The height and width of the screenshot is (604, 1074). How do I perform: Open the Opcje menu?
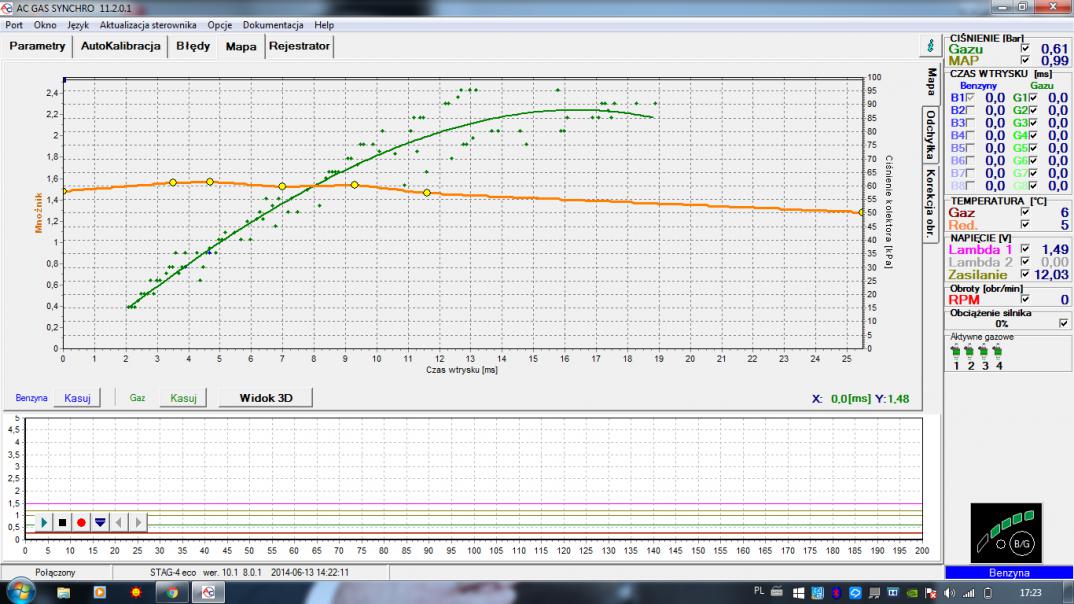tap(219, 24)
